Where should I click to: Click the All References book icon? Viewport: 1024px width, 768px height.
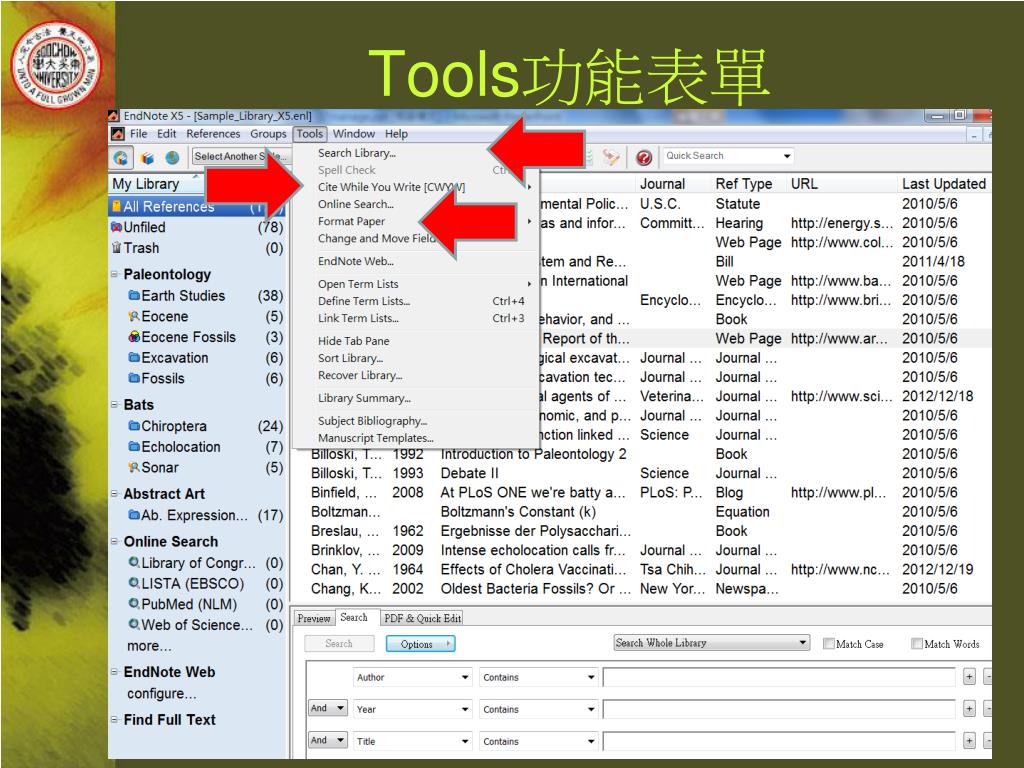(116, 206)
